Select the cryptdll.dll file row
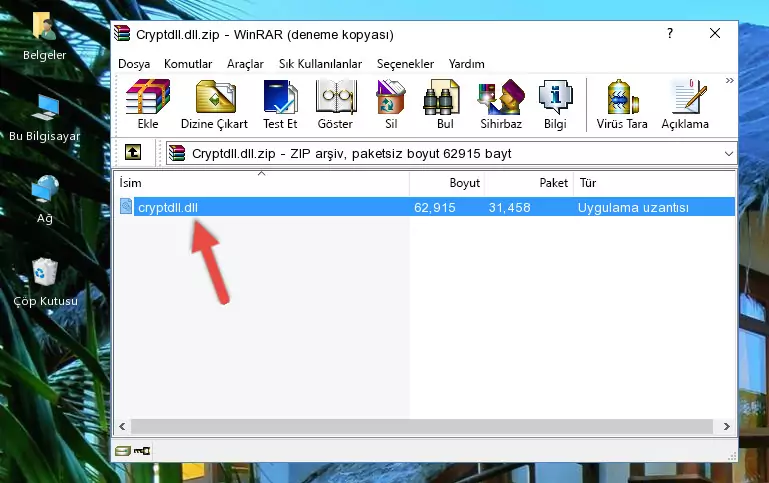The width and height of the screenshot is (769, 483). tap(426, 207)
